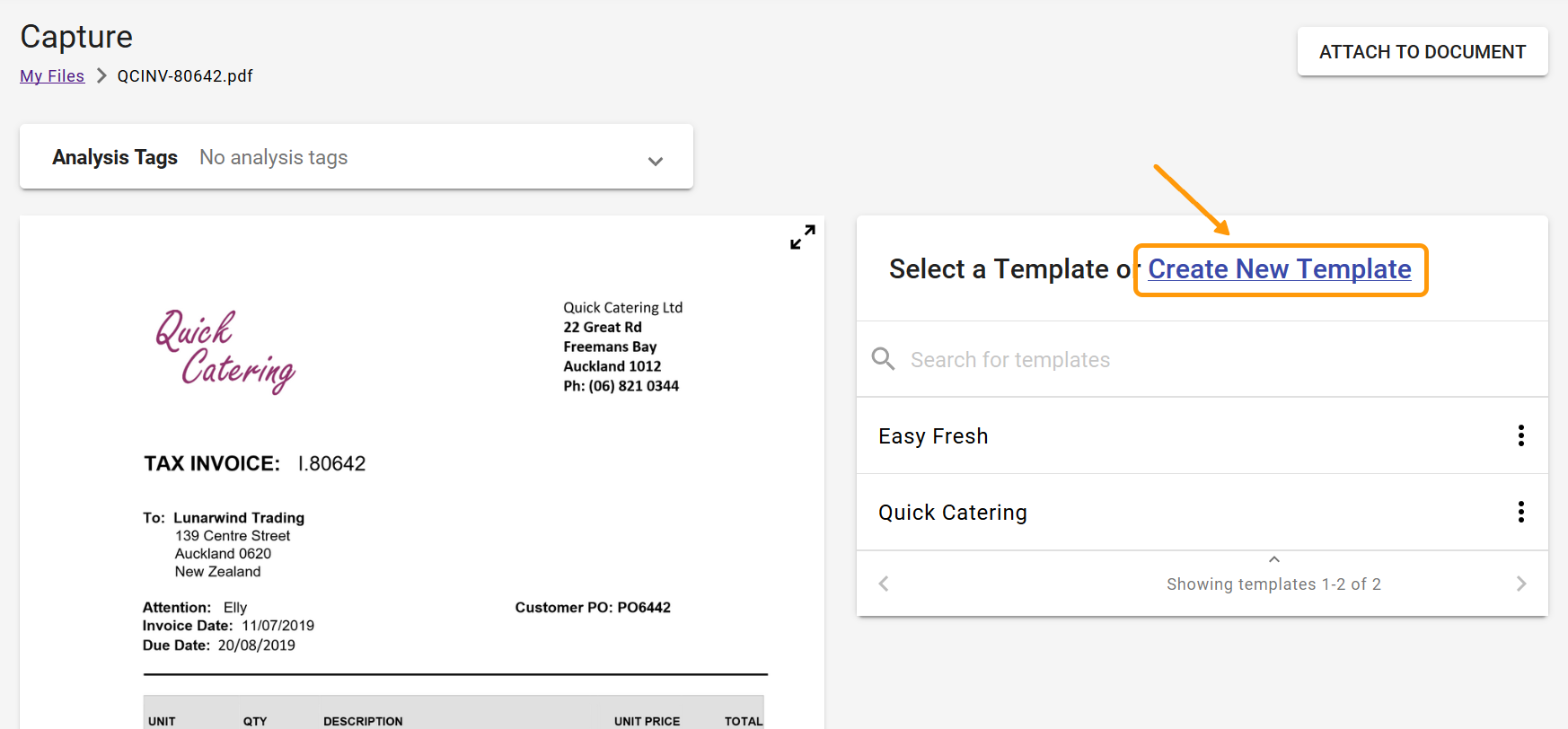Click the 'No analysis tags' field
The width and height of the screenshot is (1568, 729).
click(x=274, y=158)
